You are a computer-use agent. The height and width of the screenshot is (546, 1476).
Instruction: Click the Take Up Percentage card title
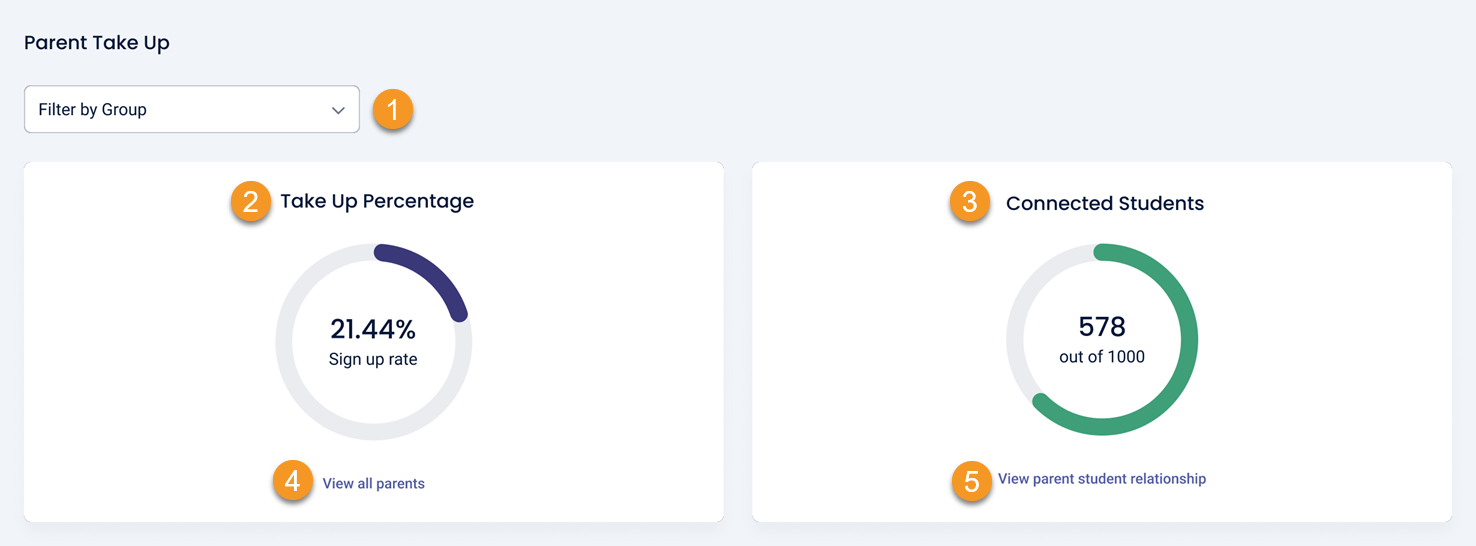[377, 201]
